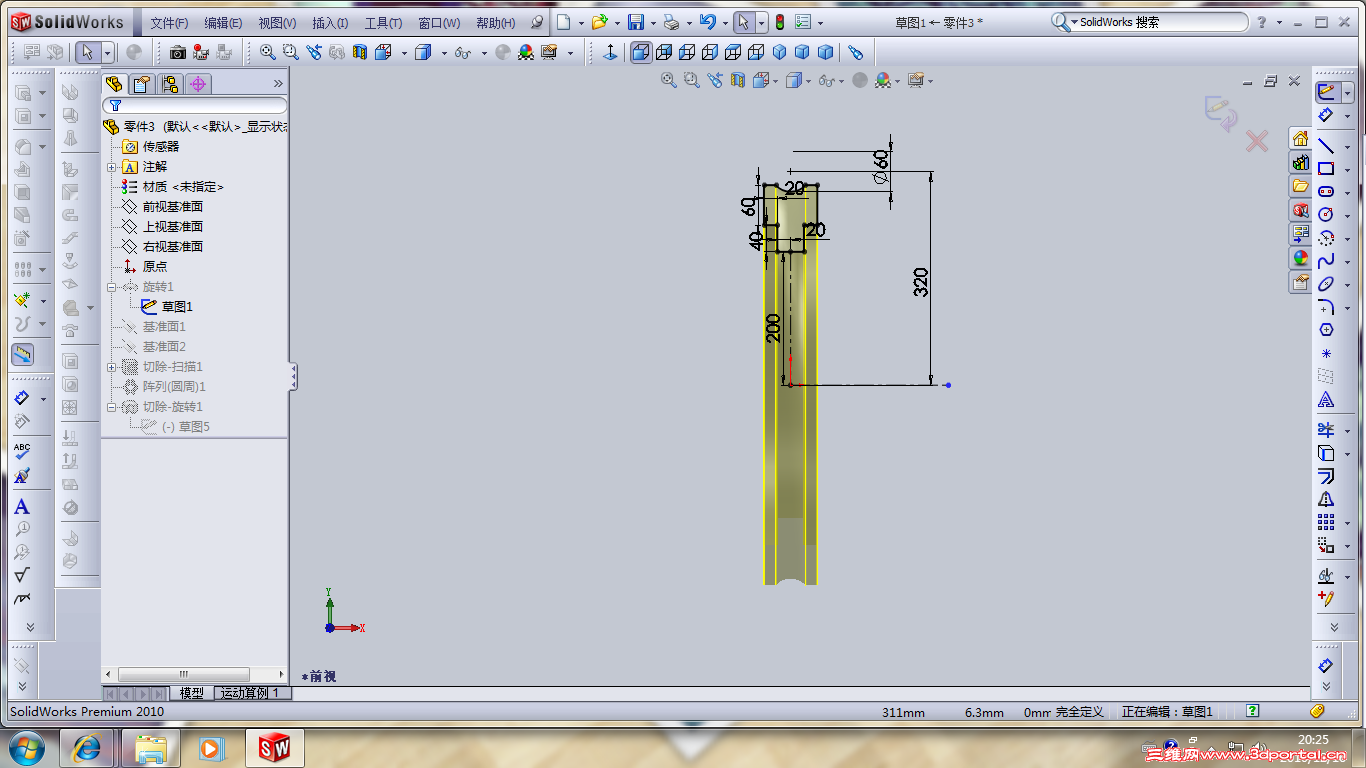Switch to the FeatureManager design tree tab
This screenshot has height=768, width=1366.
pyautogui.click(x=114, y=84)
